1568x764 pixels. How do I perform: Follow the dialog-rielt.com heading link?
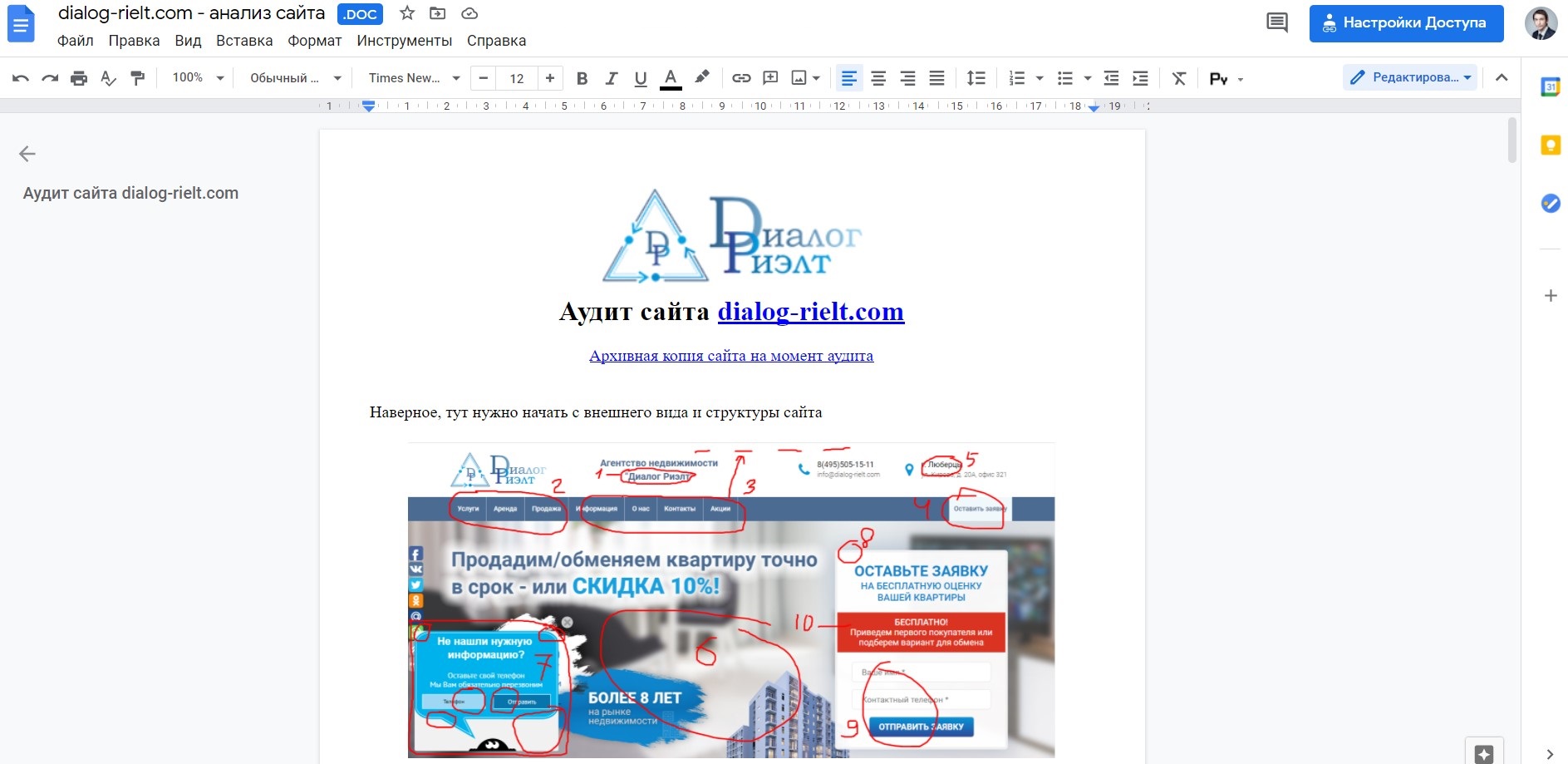tap(811, 311)
